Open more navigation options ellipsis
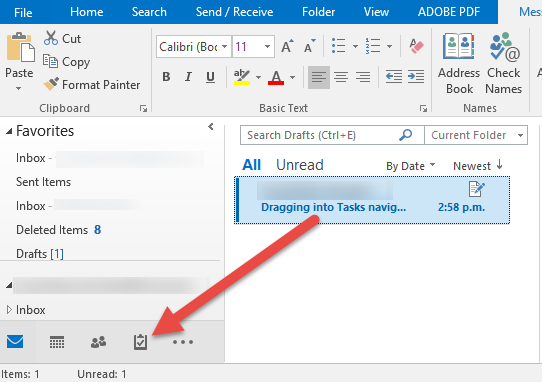The image size is (542, 382). [183, 342]
